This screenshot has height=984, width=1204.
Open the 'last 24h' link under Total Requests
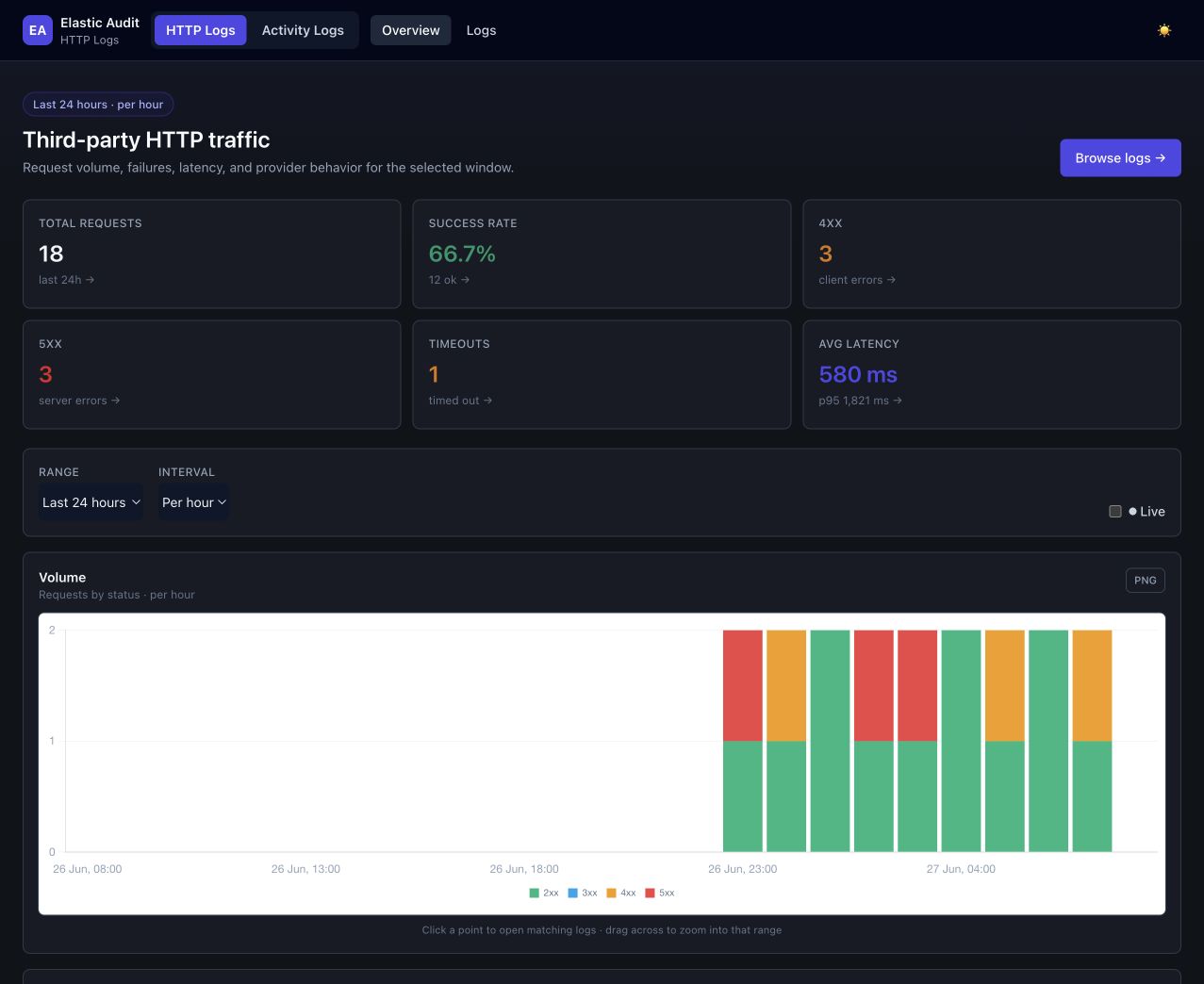tap(66, 280)
